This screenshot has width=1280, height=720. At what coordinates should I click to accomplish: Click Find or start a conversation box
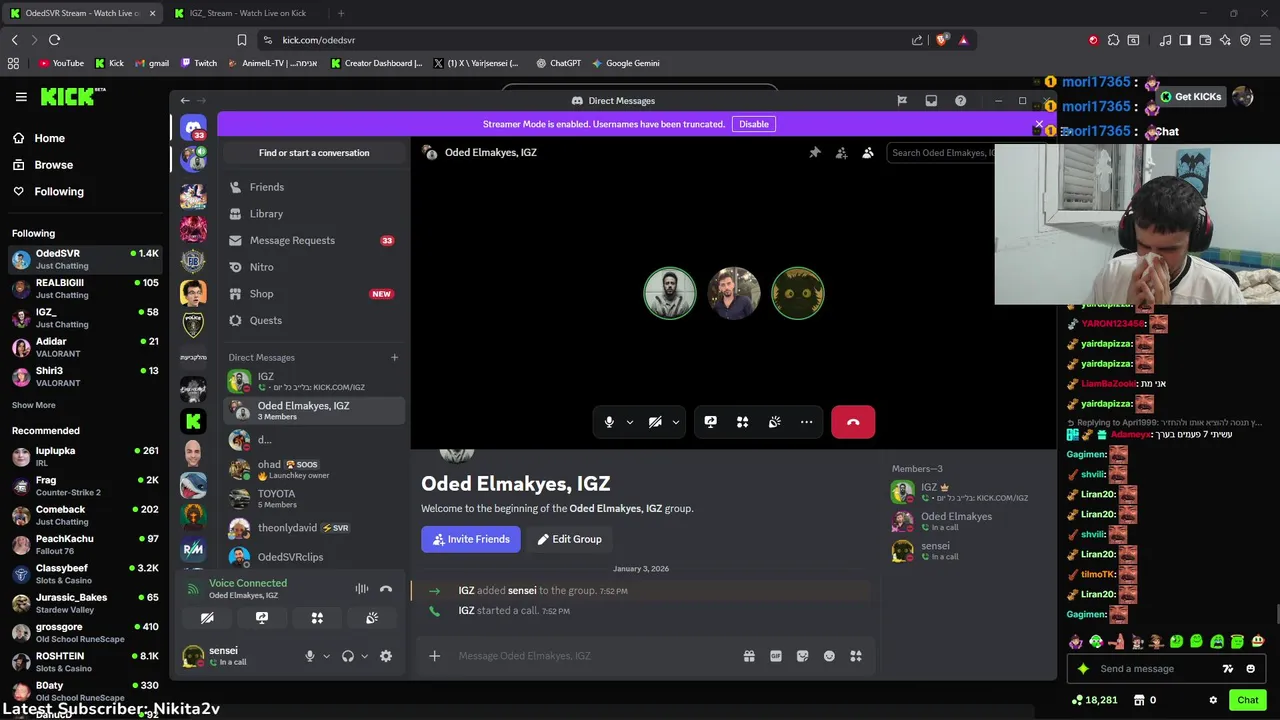click(314, 153)
